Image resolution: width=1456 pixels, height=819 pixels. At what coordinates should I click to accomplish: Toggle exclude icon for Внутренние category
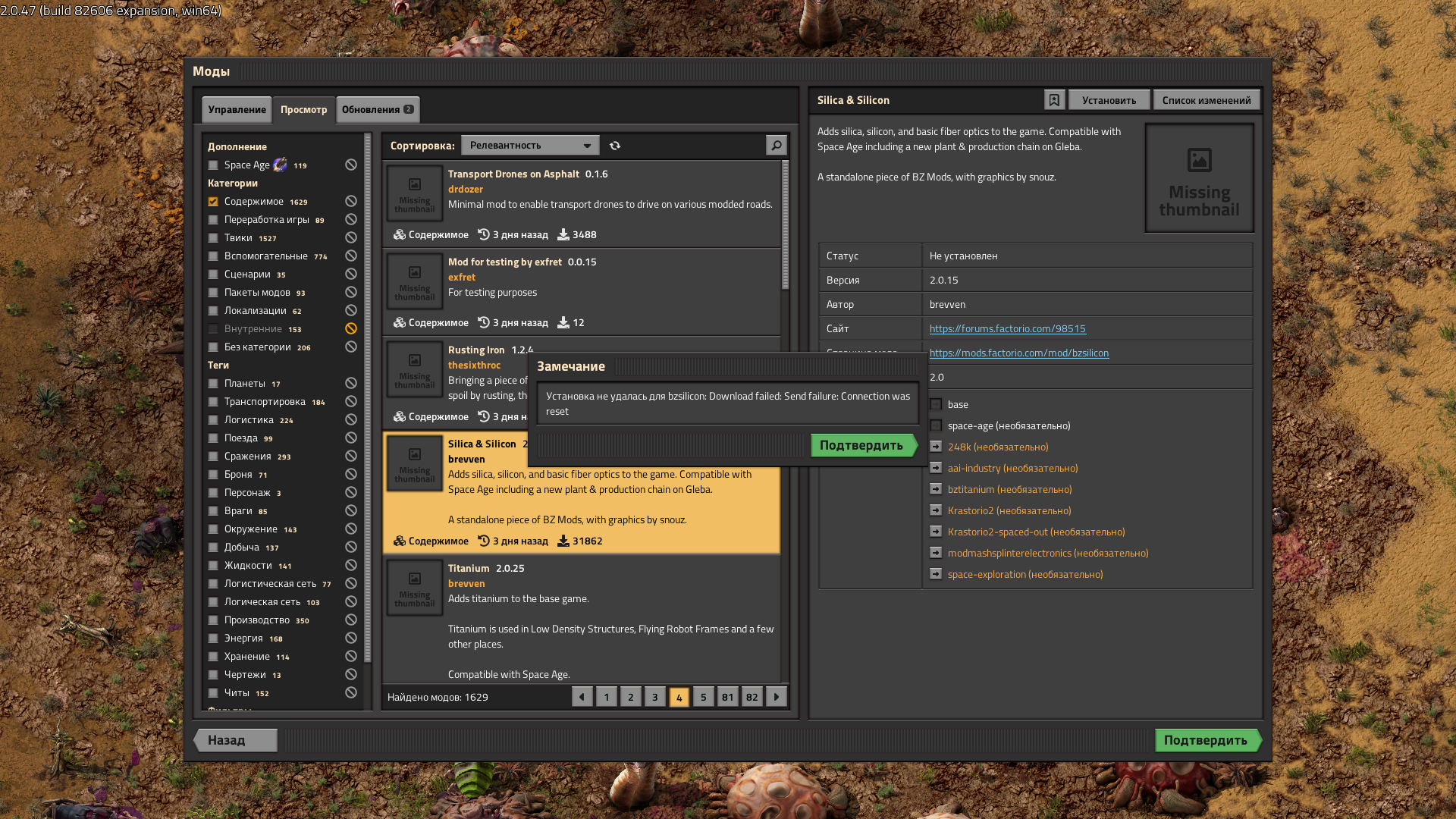pyautogui.click(x=351, y=328)
